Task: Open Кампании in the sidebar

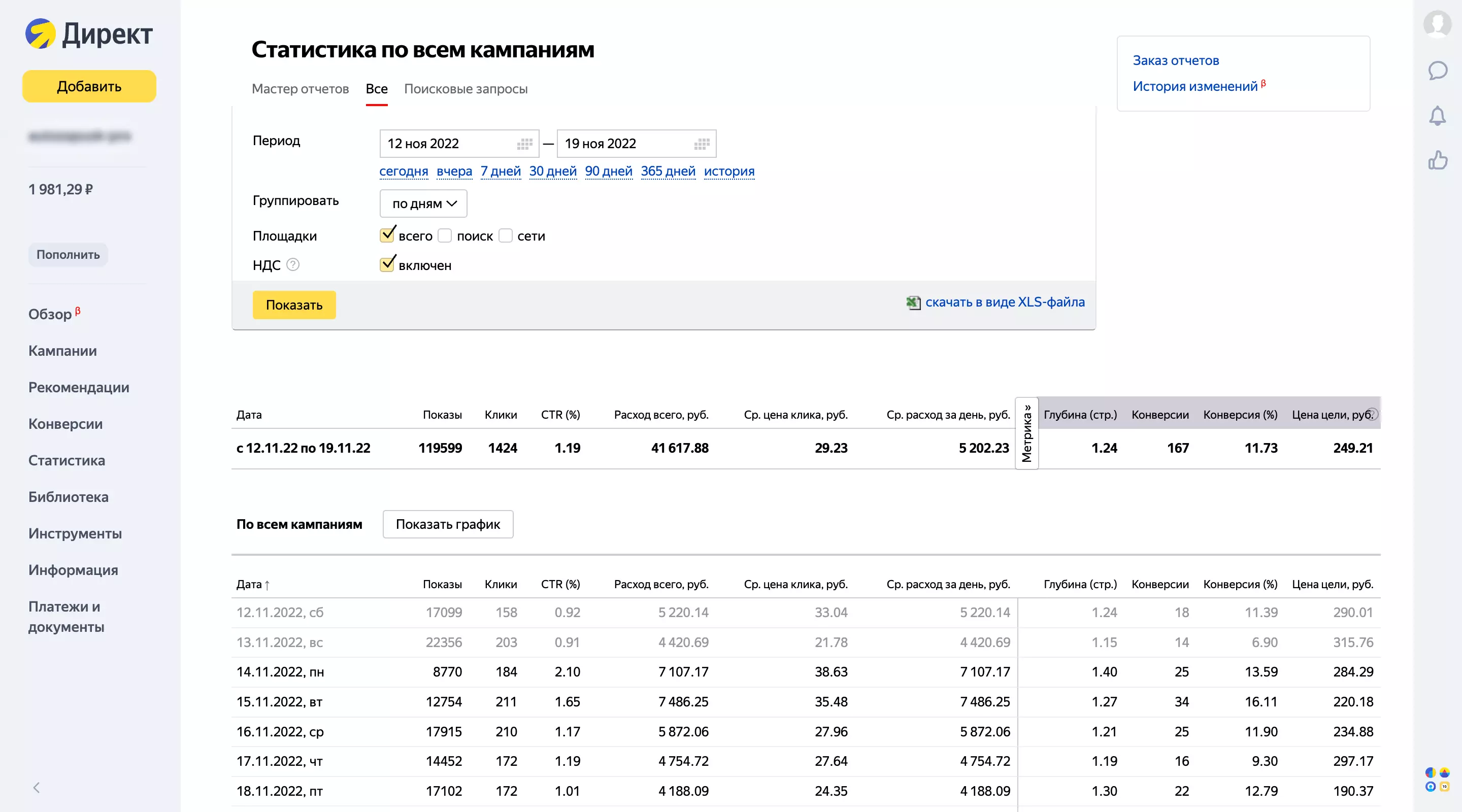Action: (x=62, y=351)
